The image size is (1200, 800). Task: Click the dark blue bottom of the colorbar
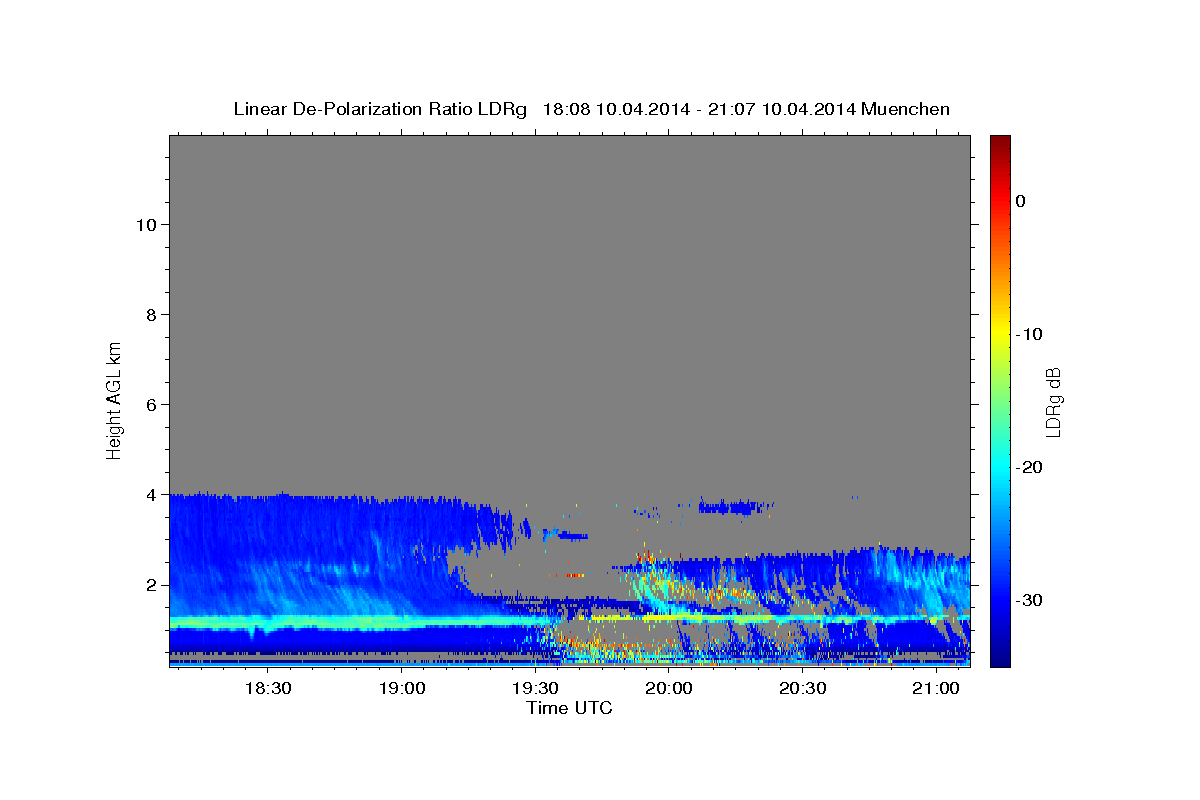pos(1000,658)
